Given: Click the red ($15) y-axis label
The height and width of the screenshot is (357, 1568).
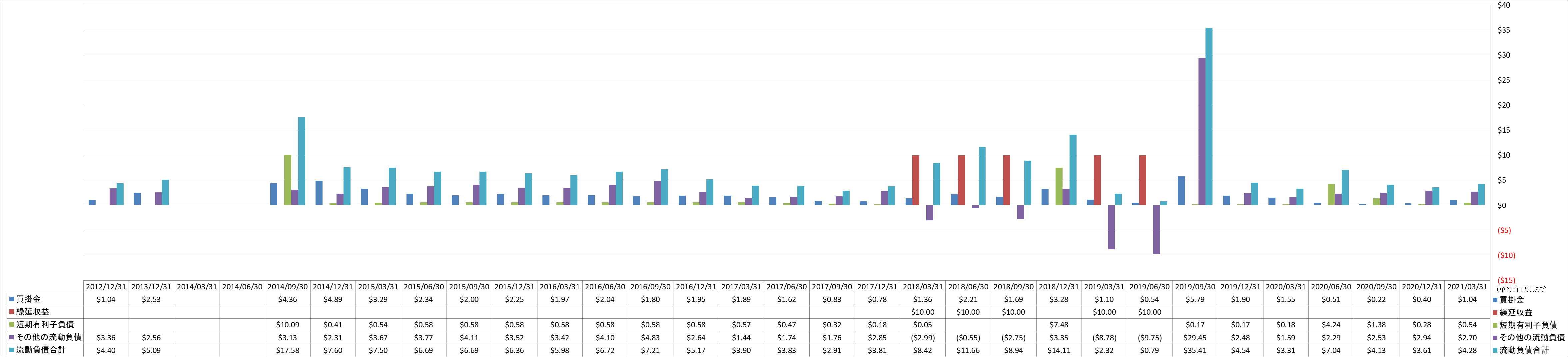Looking at the screenshot, I should [1506, 280].
